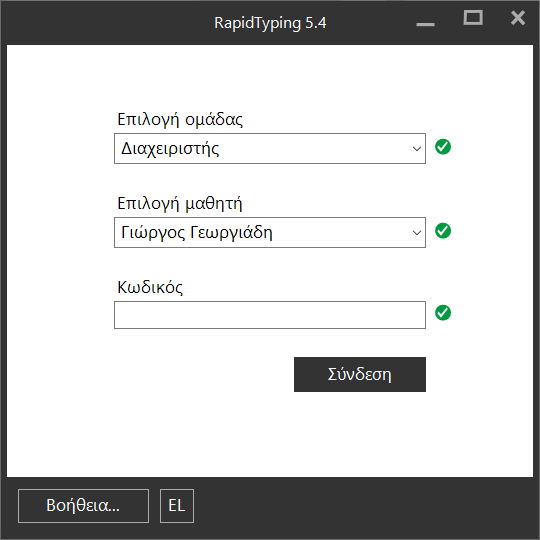Click the Επιλογή ομάδας label
Viewport: 540px width, 540px height.
(180, 120)
